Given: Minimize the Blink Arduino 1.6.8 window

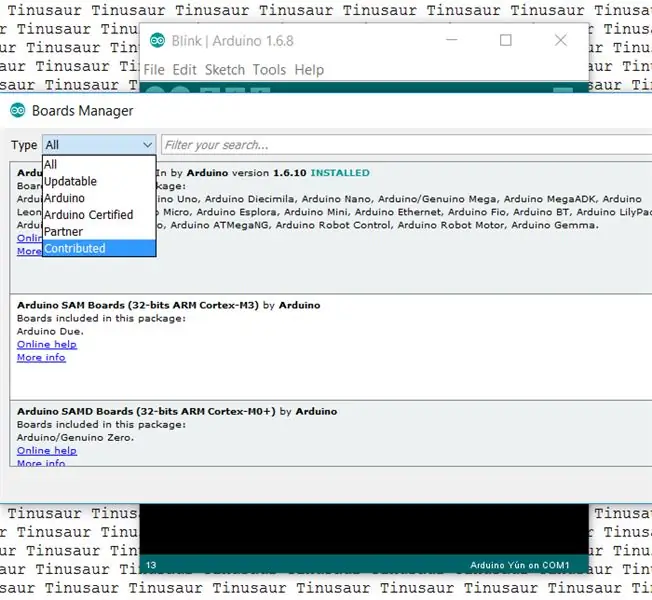Looking at the screenshot, I should pos(452,40).
